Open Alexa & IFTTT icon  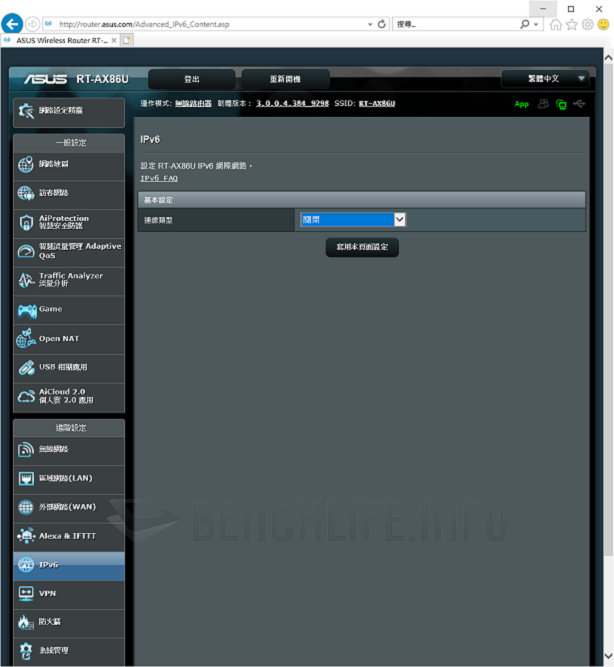(26, 536)
